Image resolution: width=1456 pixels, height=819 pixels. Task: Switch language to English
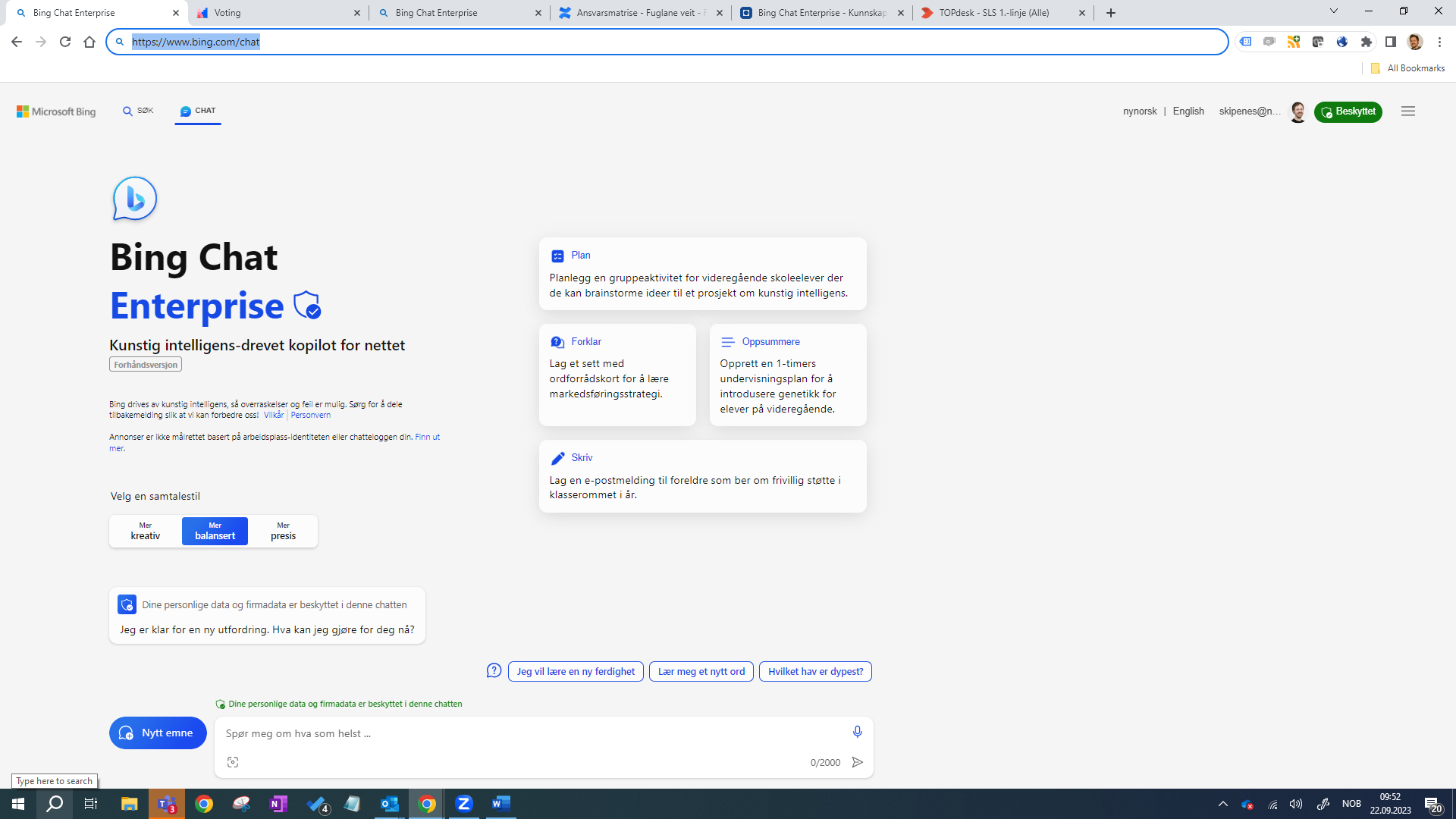point(1188,111)
